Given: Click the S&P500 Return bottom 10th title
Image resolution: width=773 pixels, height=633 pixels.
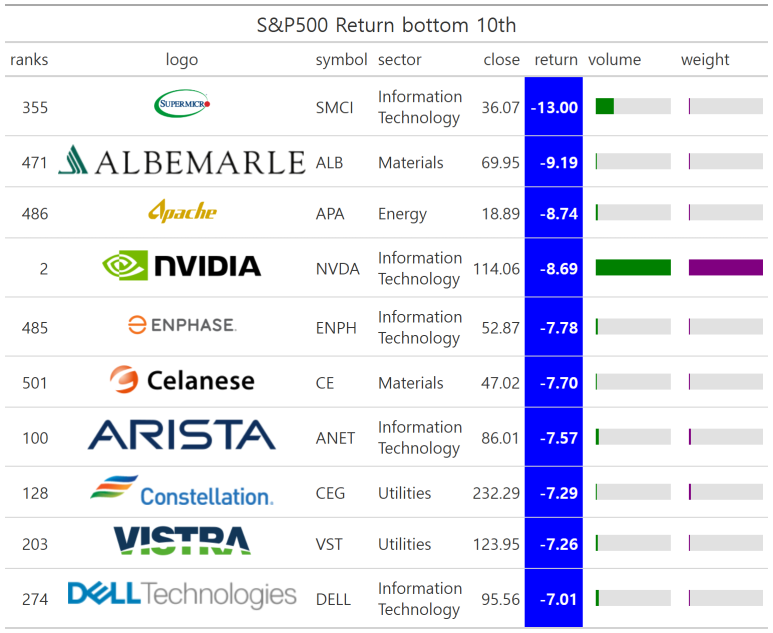Looking at the screenshot, I should [x=386, y=25].
